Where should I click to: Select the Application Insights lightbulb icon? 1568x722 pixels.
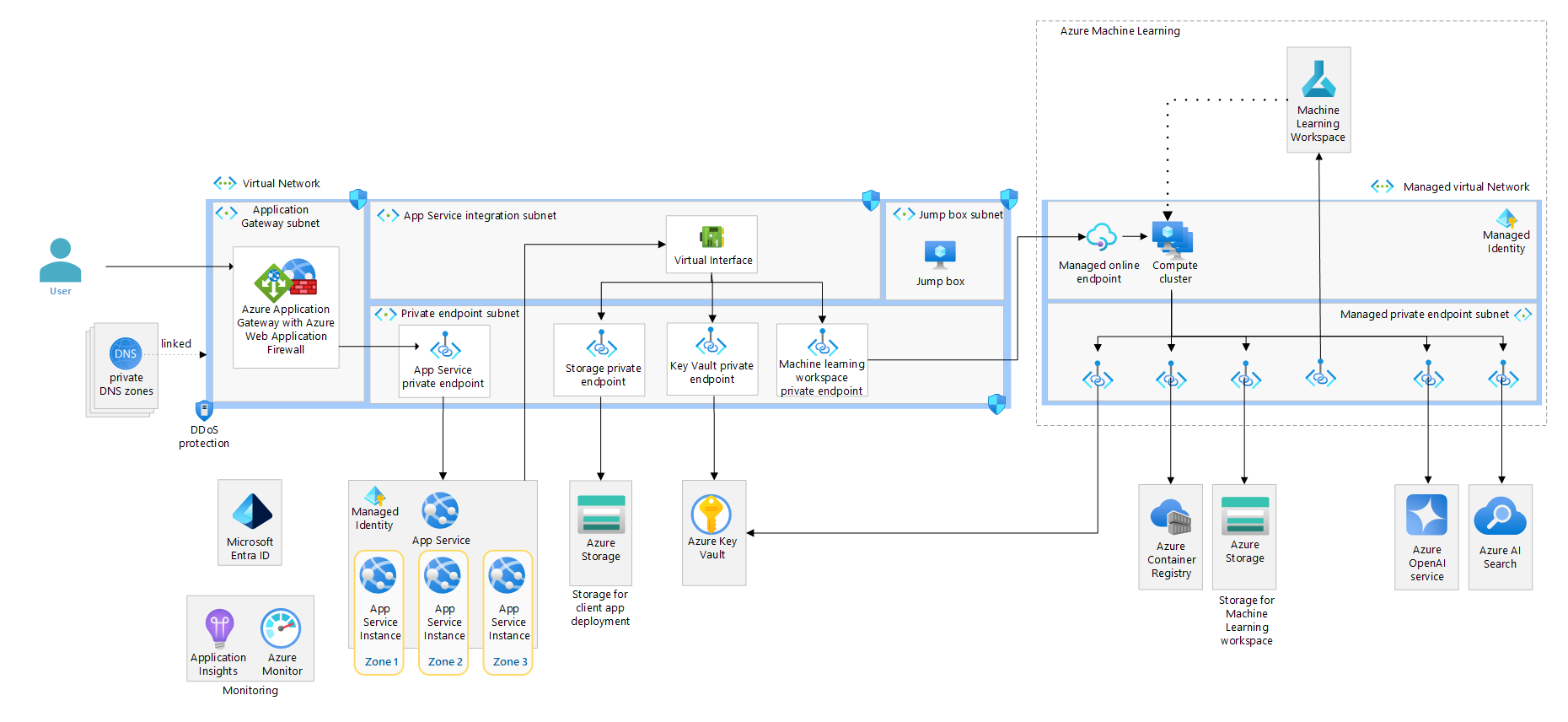[x=219, y=628]
